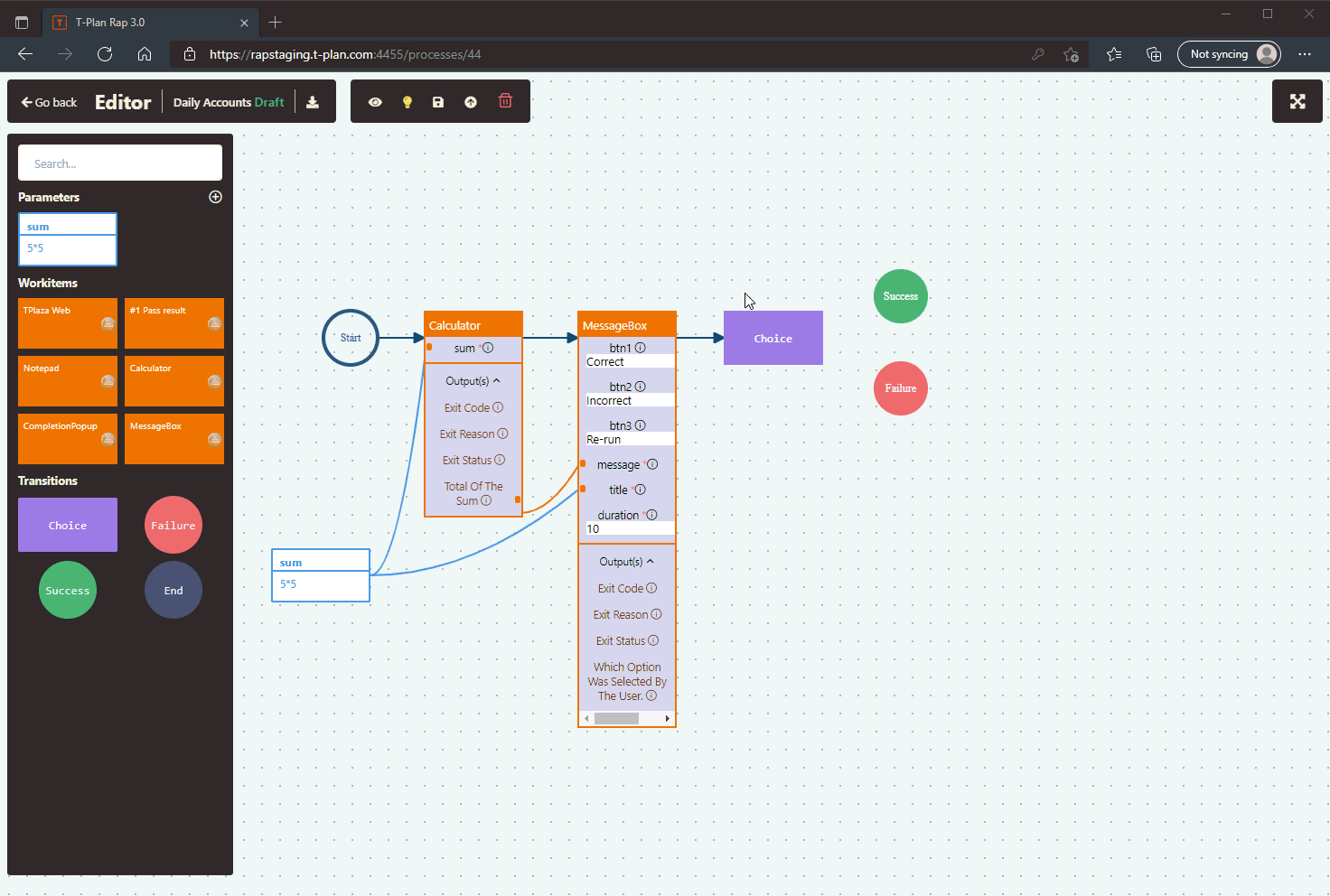Viewport: 1330px width, 896px height.
Task: Select the Notepad workitem tile
Action: point(68,380)
